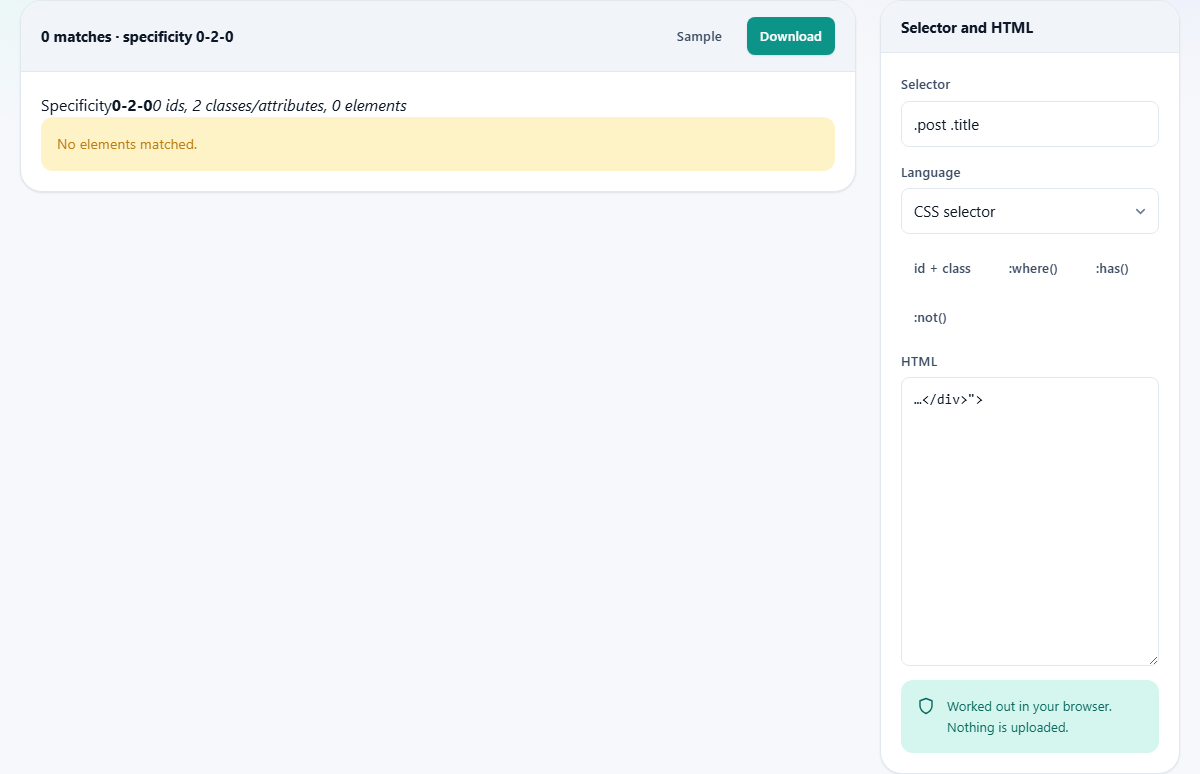Screen dimensions: 1200x774
Task: Click 'Worked out in your browser.' text
Action: (1029, 706)
